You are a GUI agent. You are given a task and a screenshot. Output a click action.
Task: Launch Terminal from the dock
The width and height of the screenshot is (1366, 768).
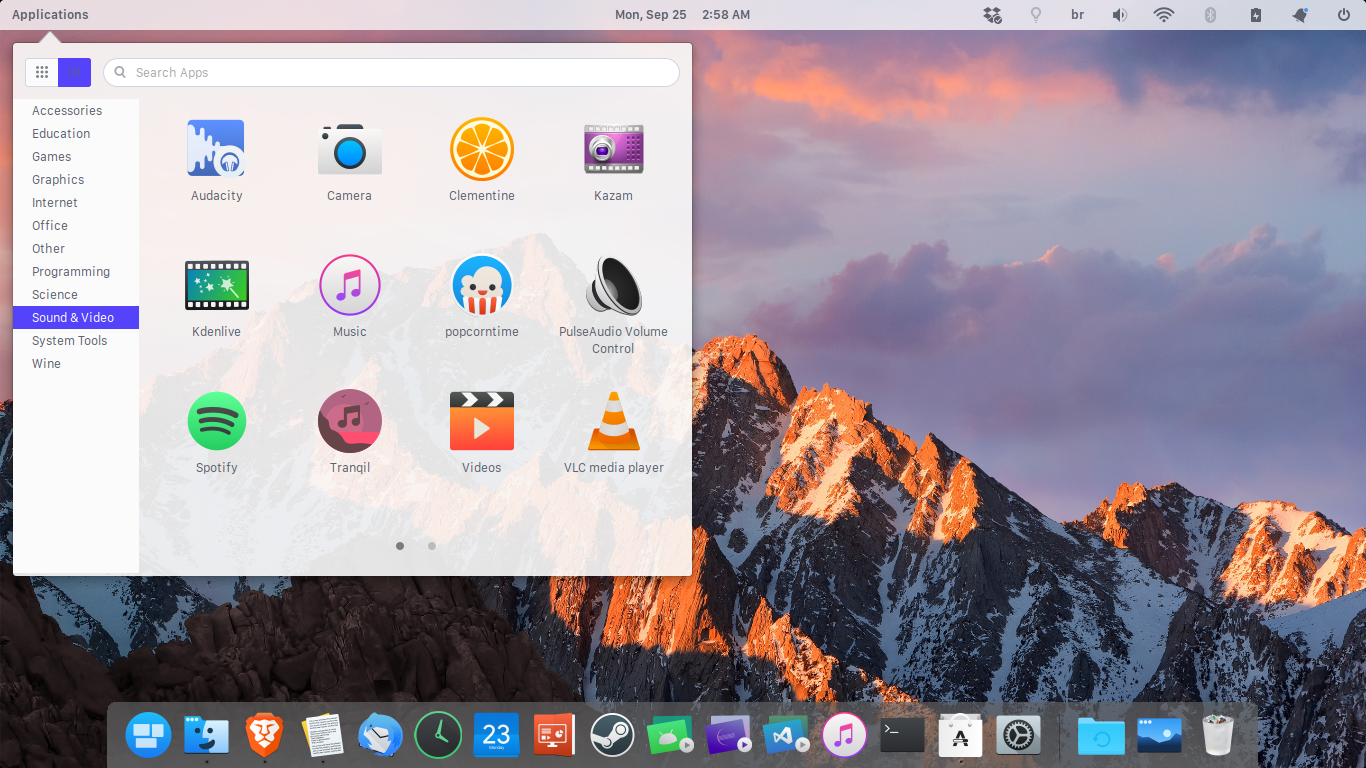(x=902, y=736)
